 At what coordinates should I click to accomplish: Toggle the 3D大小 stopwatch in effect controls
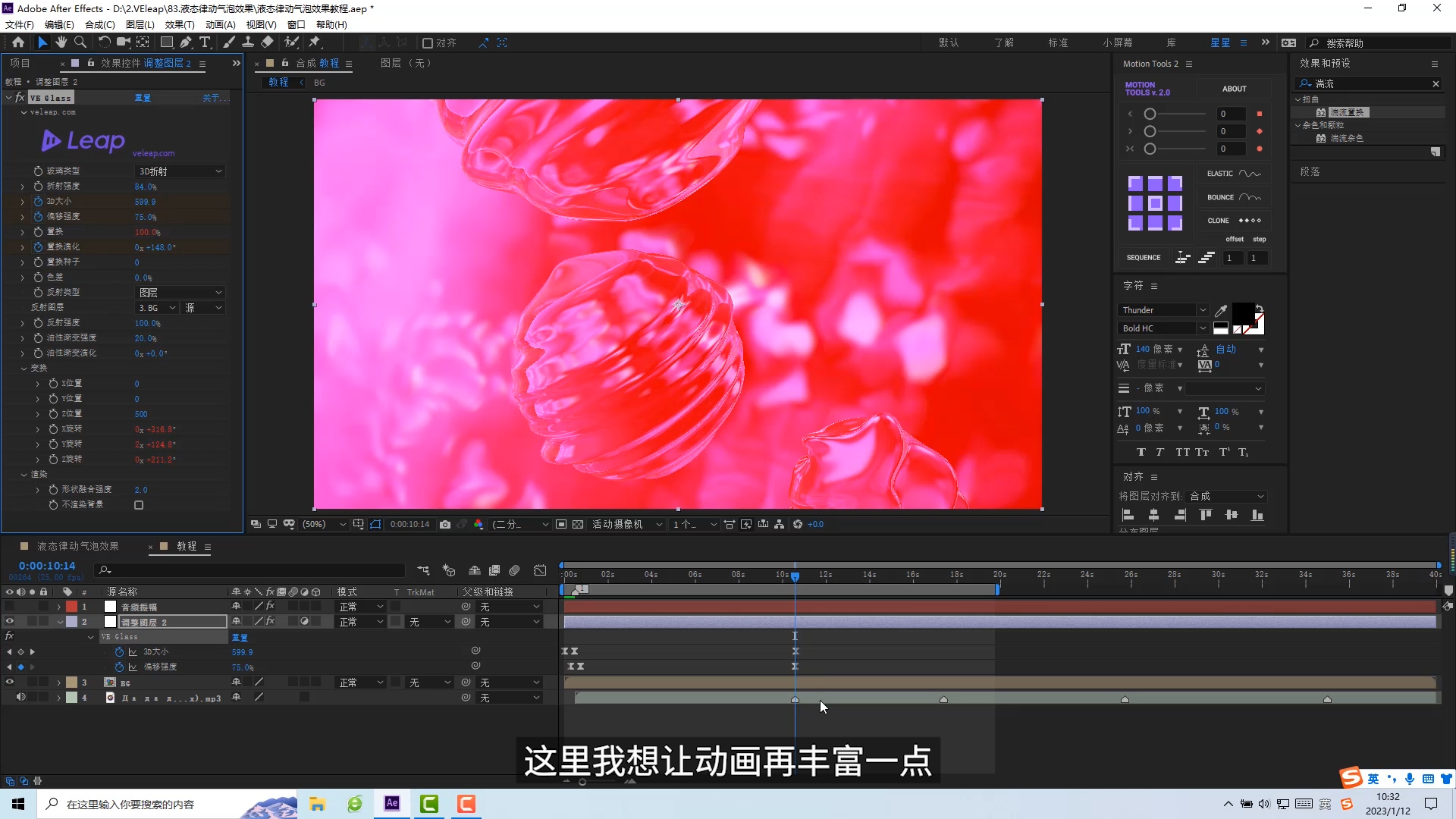tap(38, 202)
